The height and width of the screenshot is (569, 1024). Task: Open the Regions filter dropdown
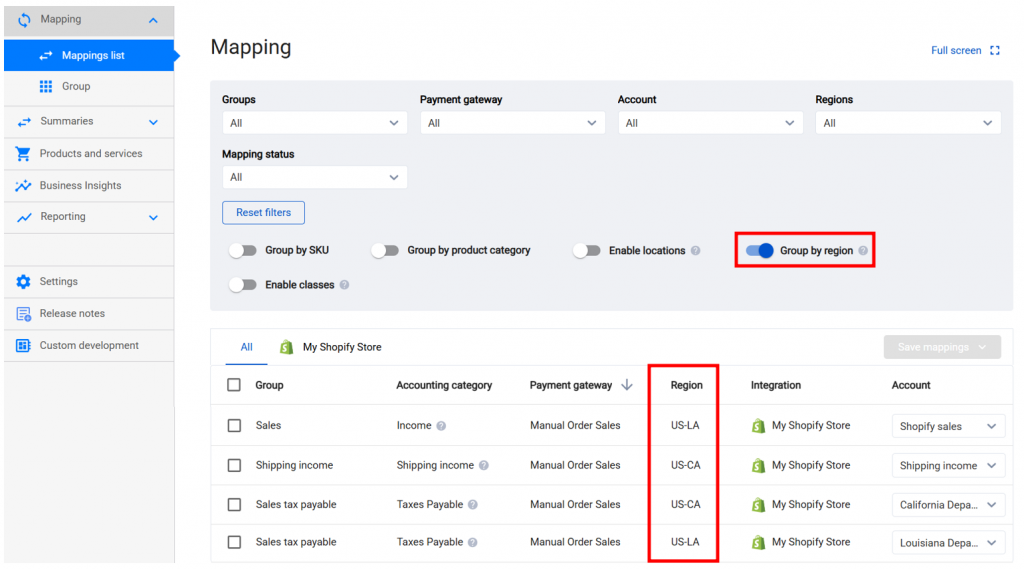[907, 123]
